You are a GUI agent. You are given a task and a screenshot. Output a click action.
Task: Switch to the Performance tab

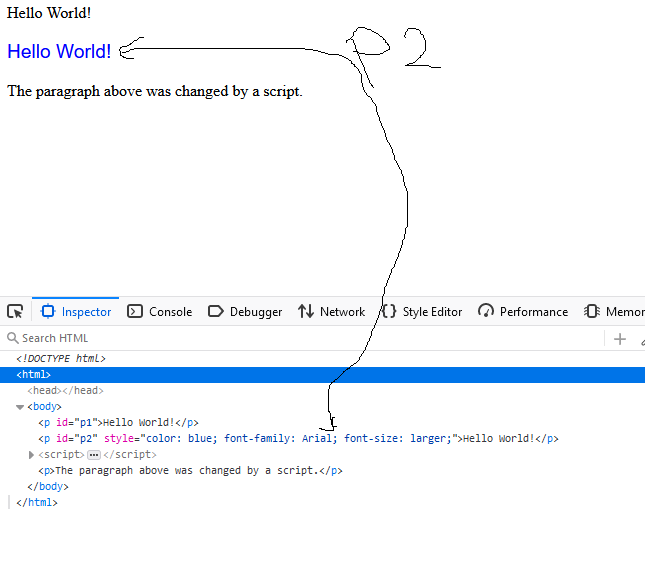[x=523, y=311]
